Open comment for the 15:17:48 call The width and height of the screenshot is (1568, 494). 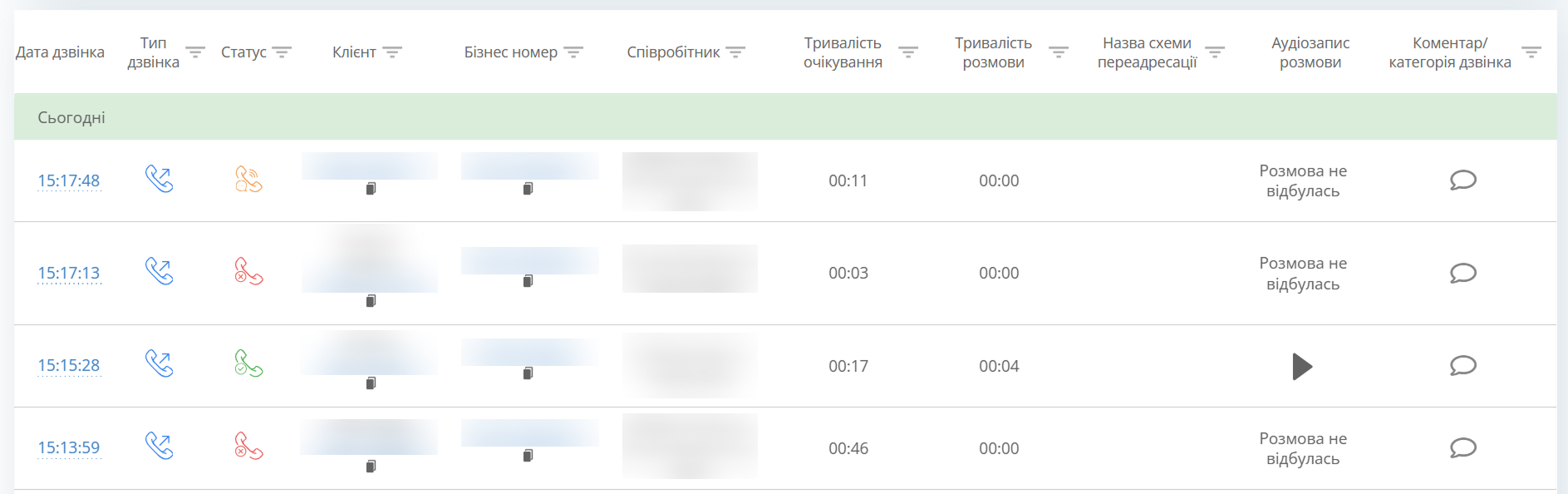(1462, 180)
